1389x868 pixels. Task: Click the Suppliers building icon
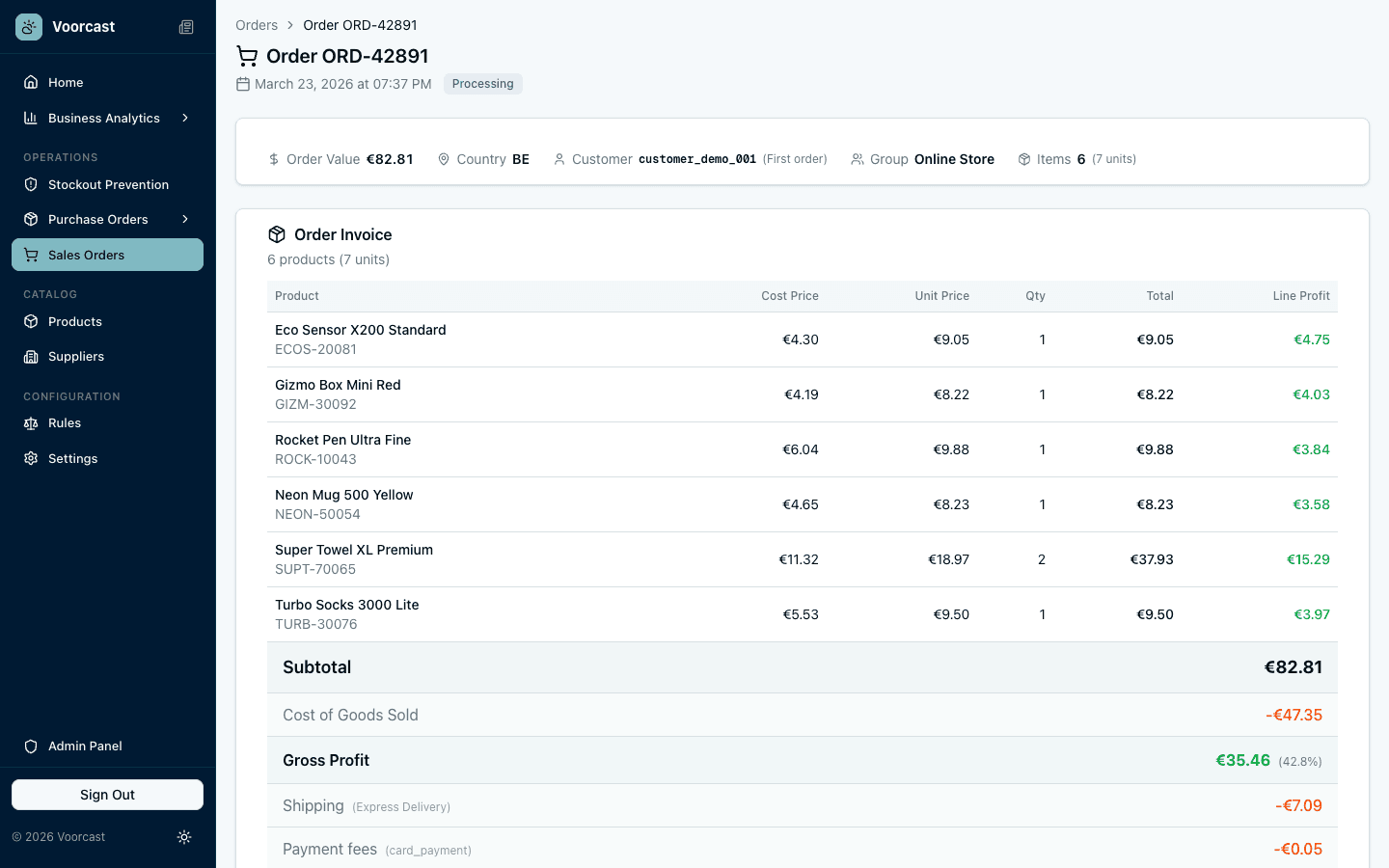(30, 356)
